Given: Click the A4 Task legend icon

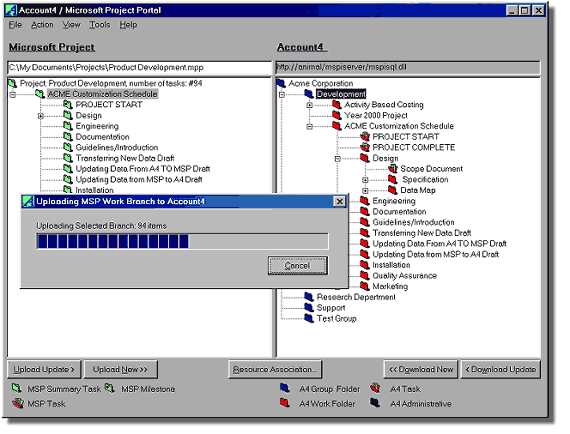Looking at the screenshot, I should click(x=375, y=388).
